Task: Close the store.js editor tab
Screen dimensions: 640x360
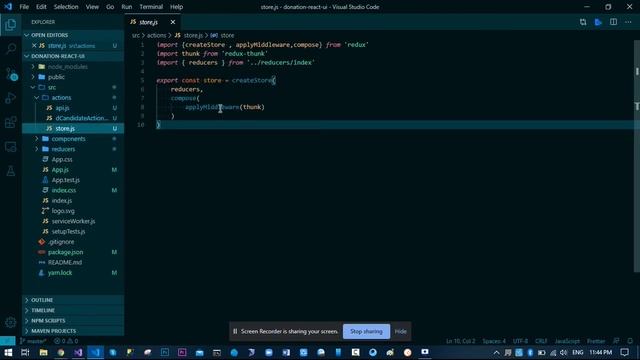Action: click(173, 22)
